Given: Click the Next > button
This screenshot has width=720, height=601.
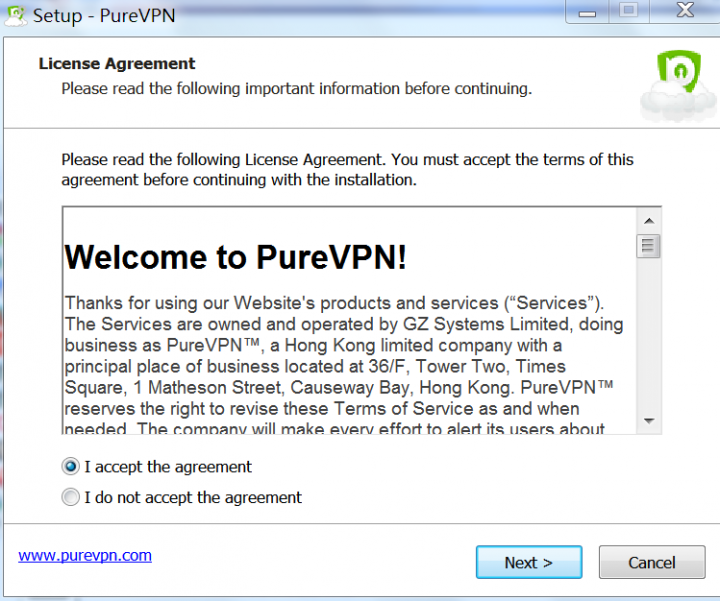Looking at the screenshot, I should tap(529, 562).
